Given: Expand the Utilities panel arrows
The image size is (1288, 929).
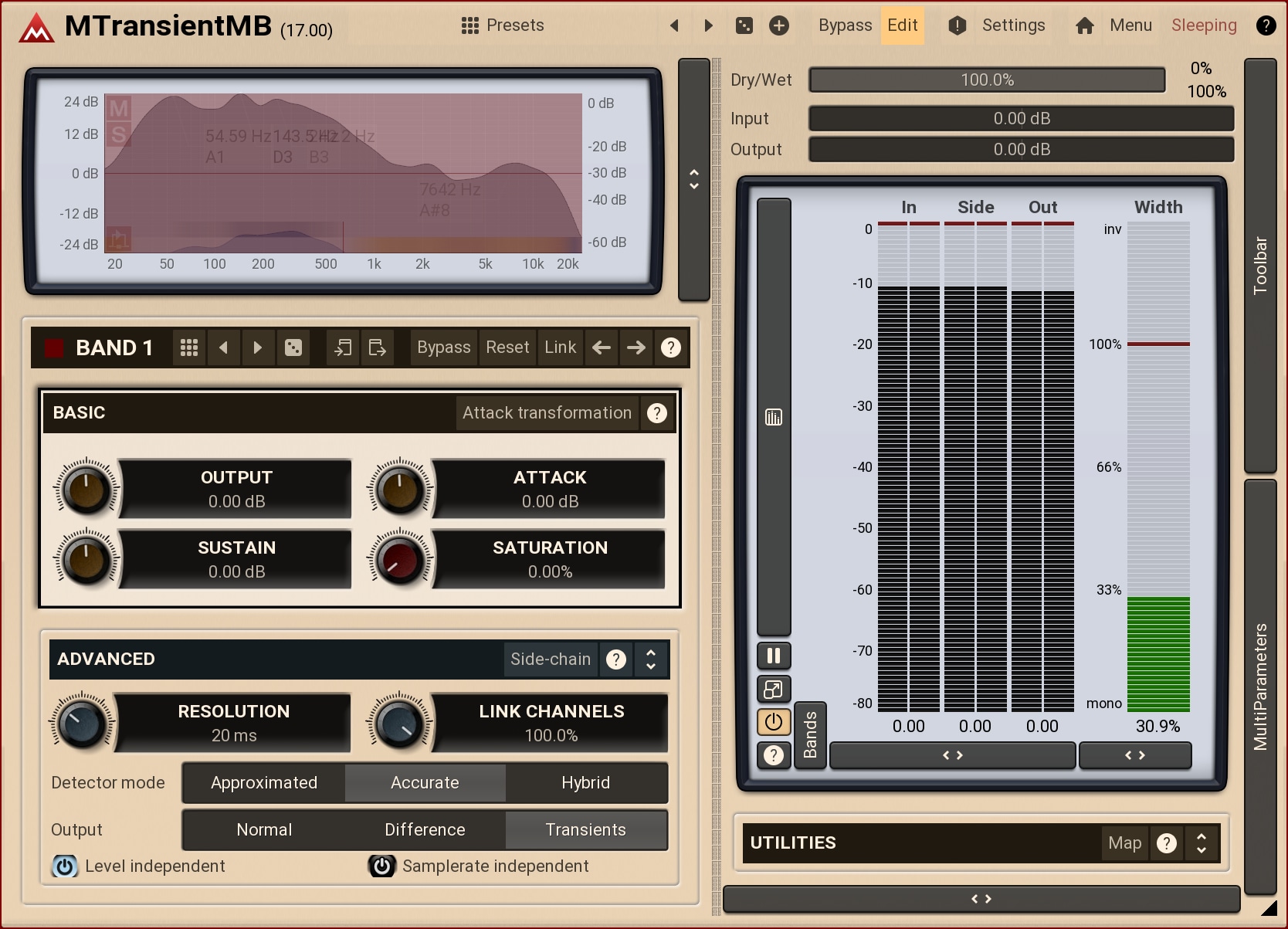Looking at the screenshot, I should tap(1202, 843).
